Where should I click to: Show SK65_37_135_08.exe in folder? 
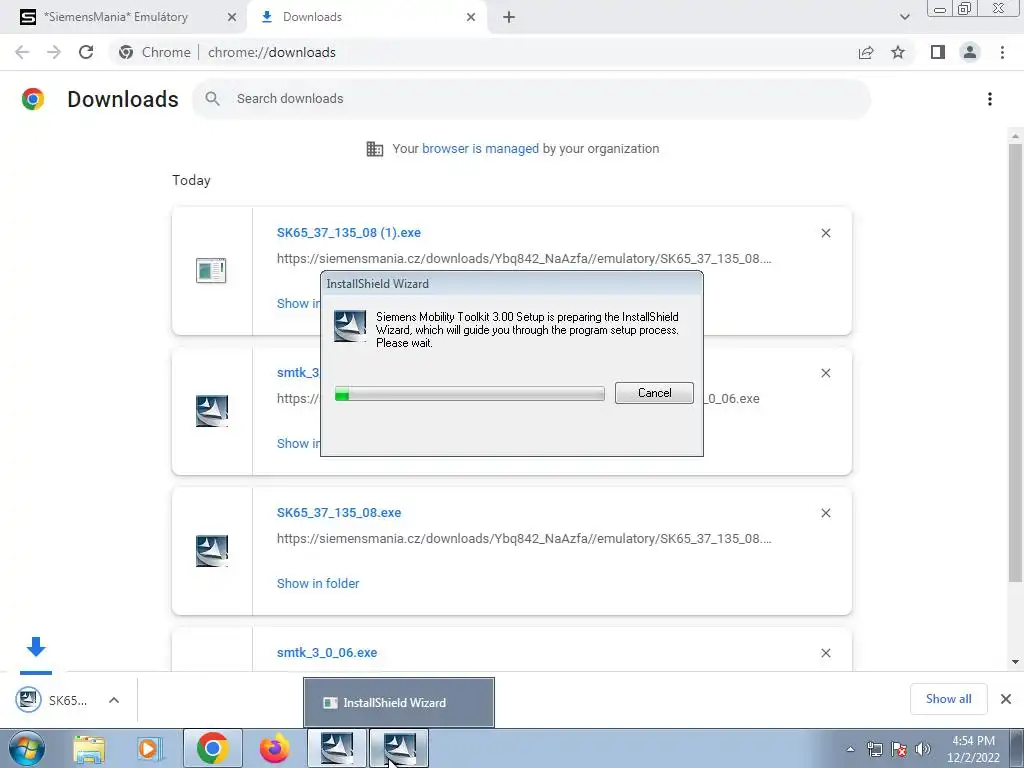click(x=318, y=583)
